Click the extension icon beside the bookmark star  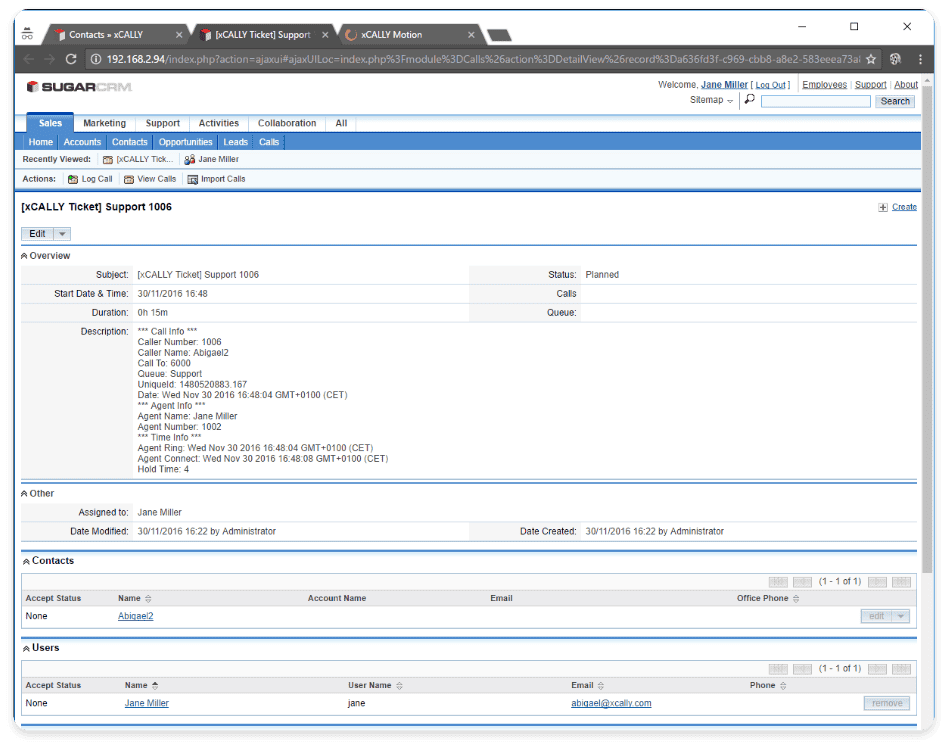(895, 59)
